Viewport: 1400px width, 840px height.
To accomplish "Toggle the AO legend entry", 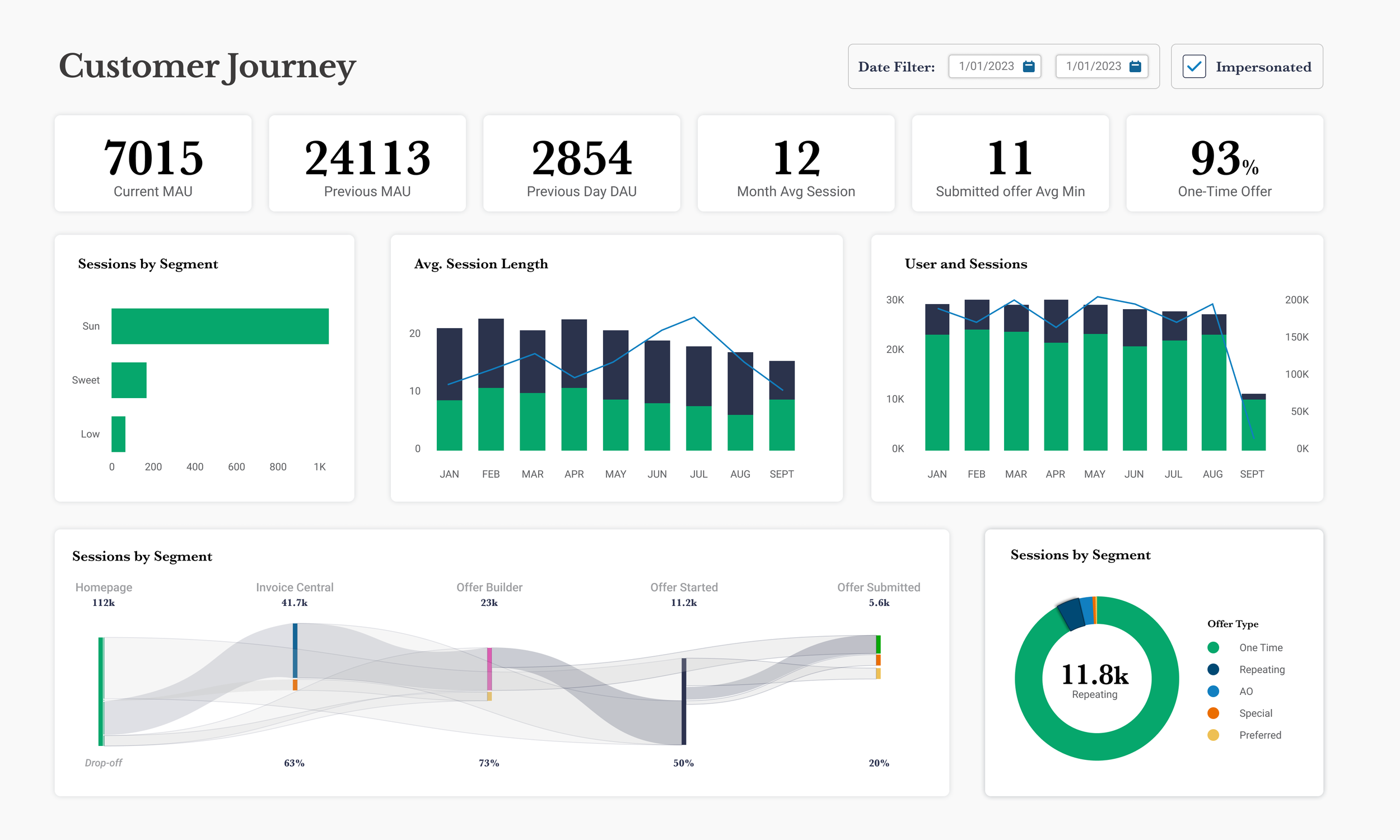I will click(1245, 691).
